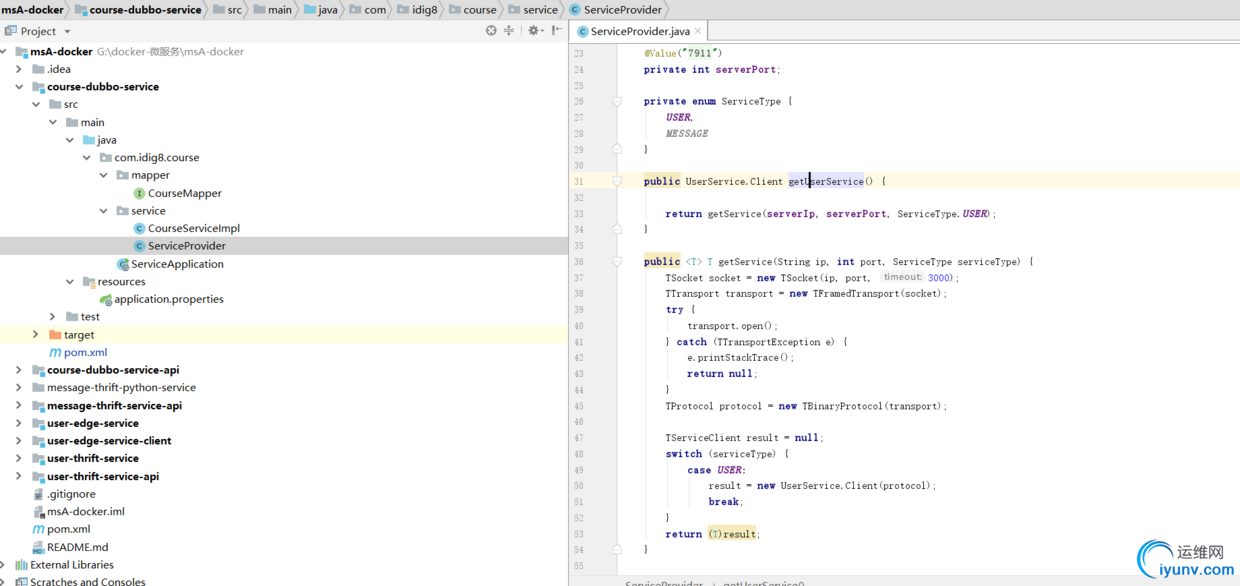The width and height of the screenshot is (1240, 586).
Task: Click 'e.printStackTrace()' in the editor
Action: pos(740,358)
